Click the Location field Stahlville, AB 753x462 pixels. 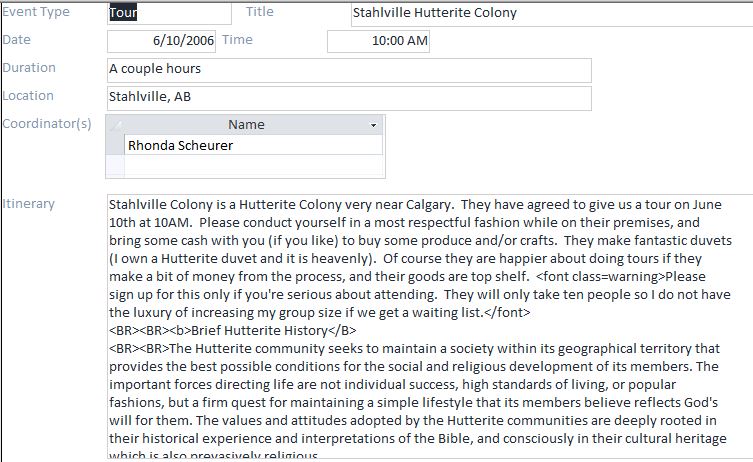tap(348, 97)
